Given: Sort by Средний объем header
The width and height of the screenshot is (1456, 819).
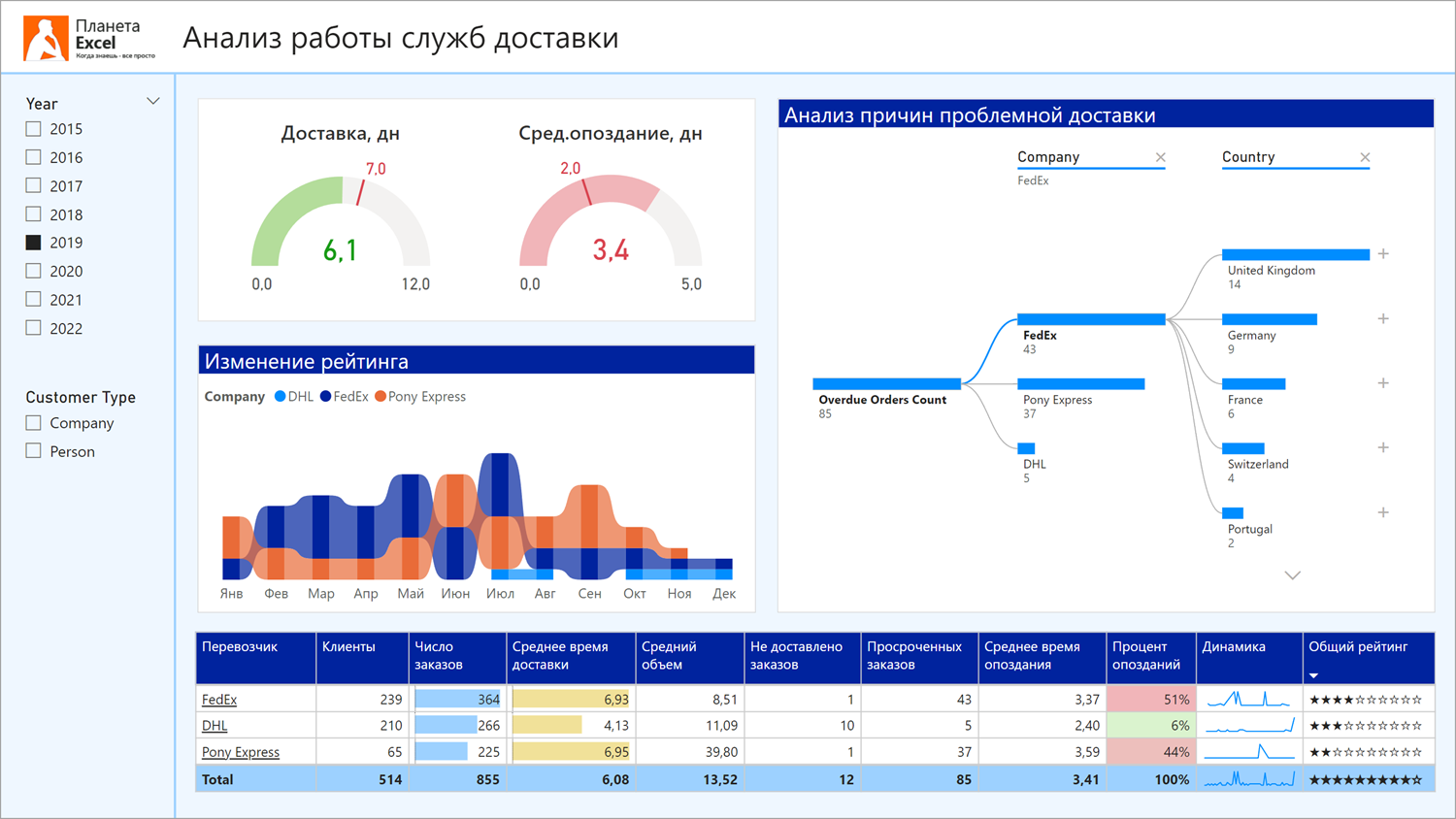Looking at the screenshot, I should click(x=690, y=658).
